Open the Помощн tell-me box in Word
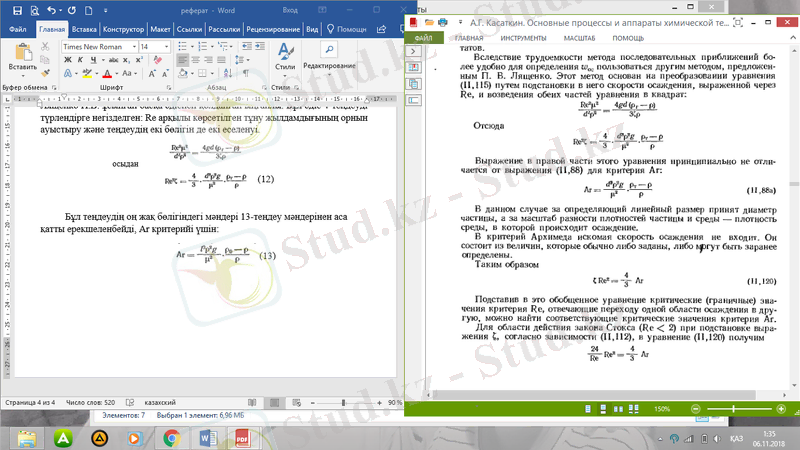The image size is (800, 450). 347,30
